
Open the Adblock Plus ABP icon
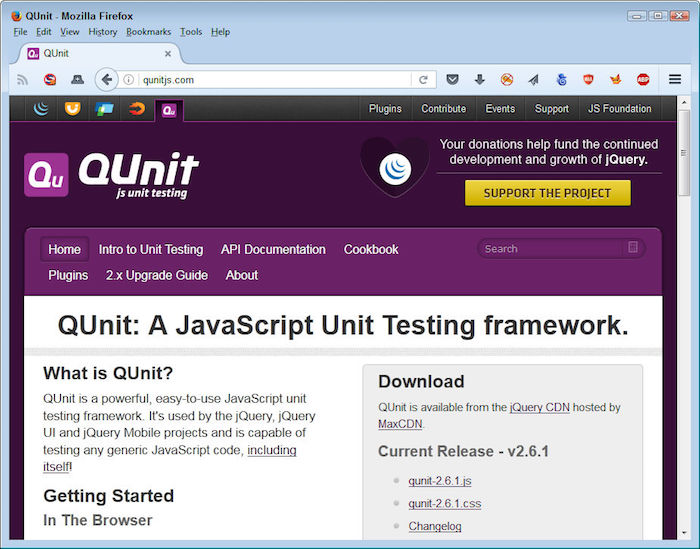(x=643, y=80)
